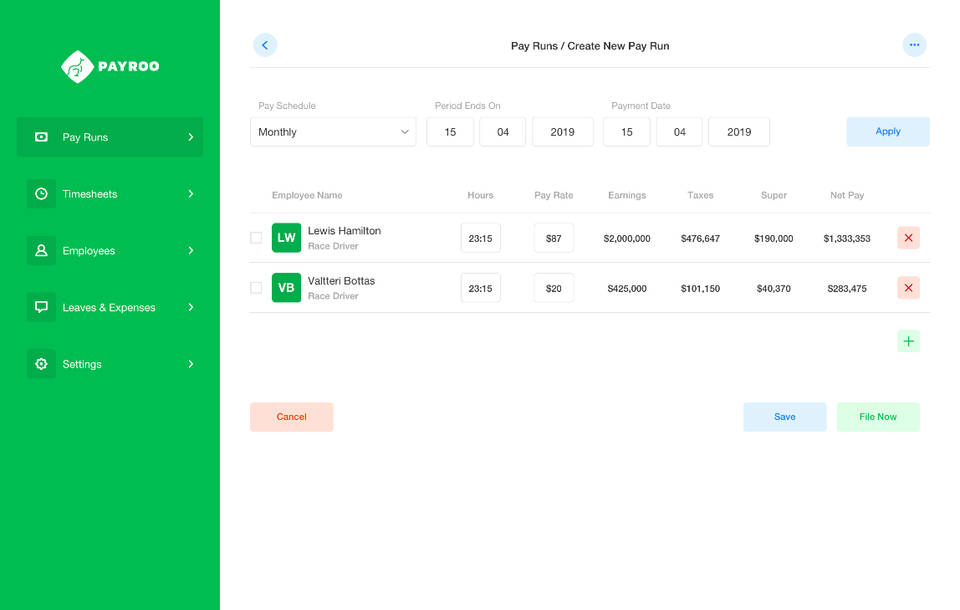
Task: Click the Apply button
Action: tap(888, 132)
